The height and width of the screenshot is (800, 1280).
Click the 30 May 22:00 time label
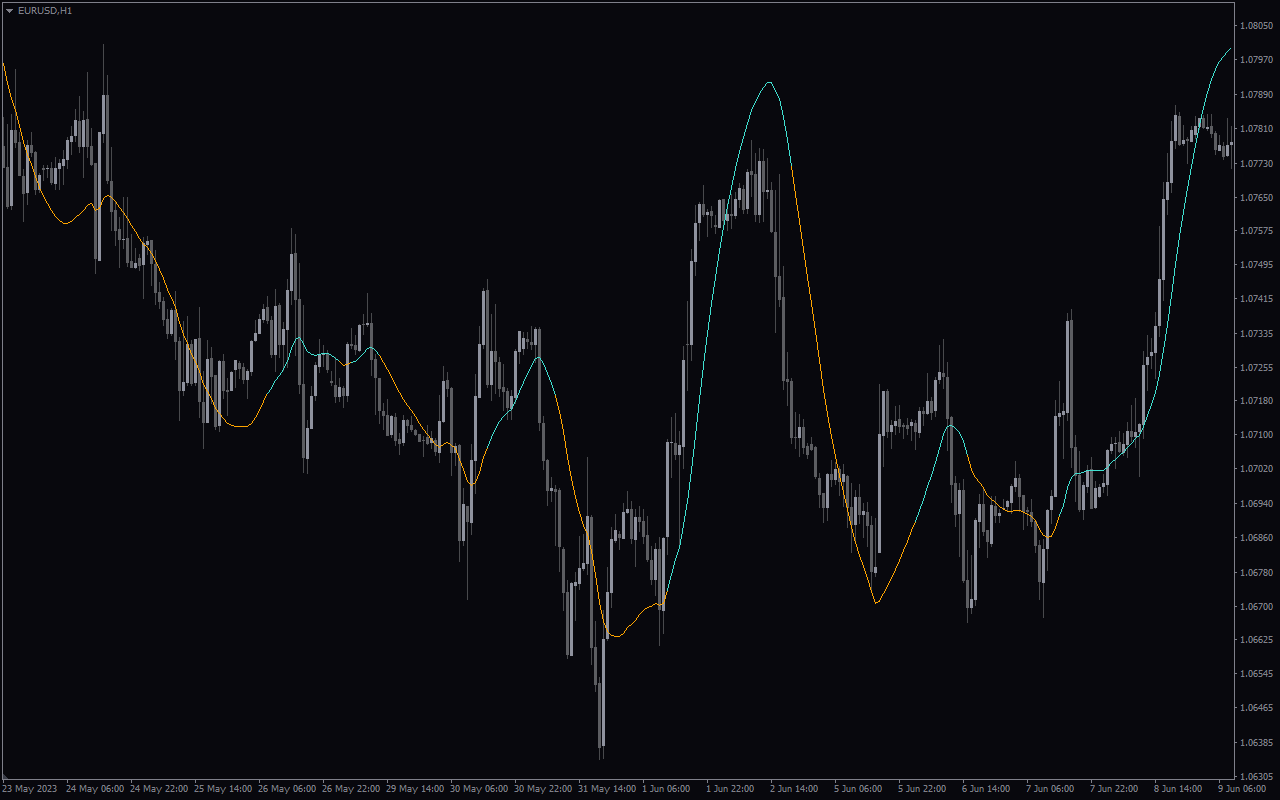click(543, 789)
